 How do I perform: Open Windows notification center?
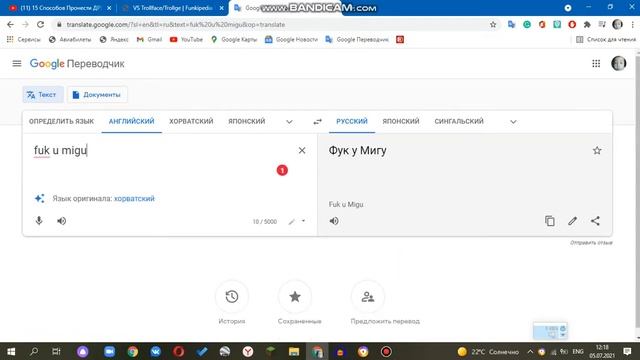(627, 351)
